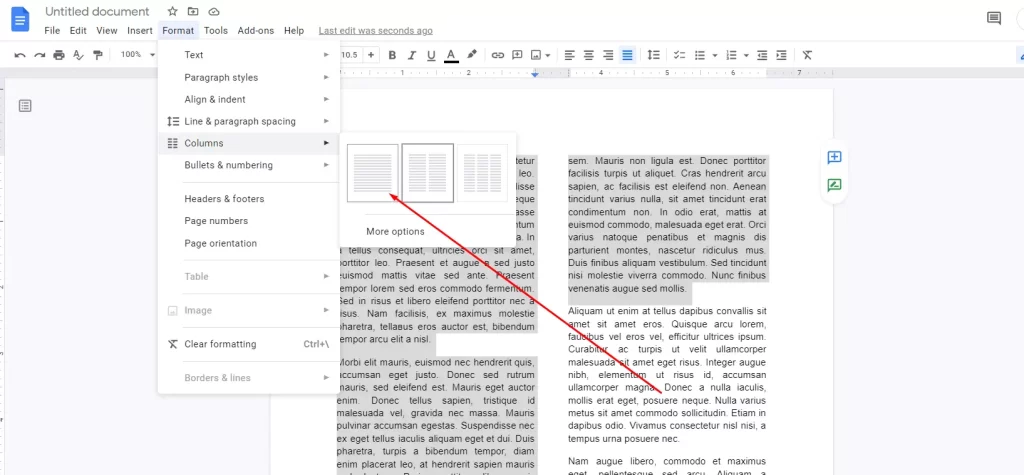Screen dimensions: 1024x475
Task: Click the Google Docs home icon
Action: click(20, 20)
